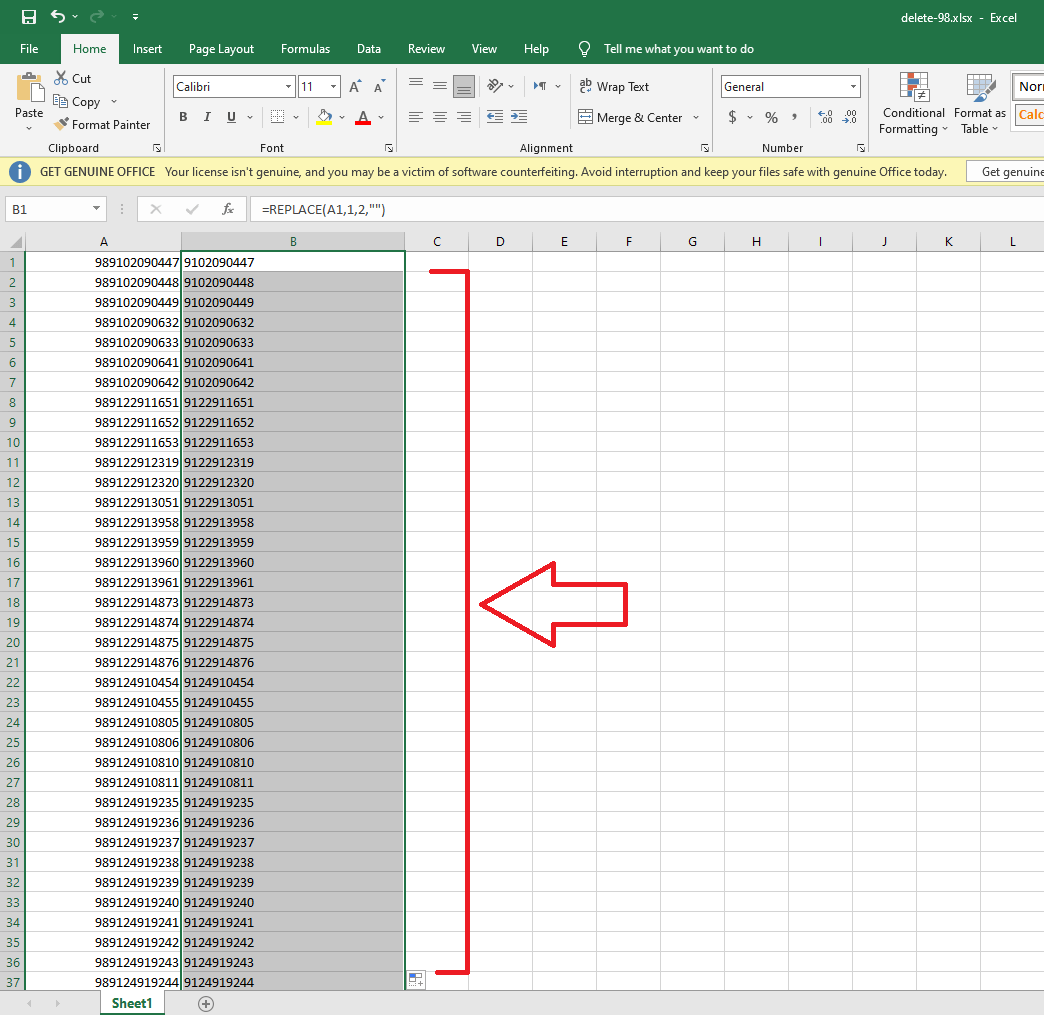Click the Format Painter brush icon

(x=60, y=125)
